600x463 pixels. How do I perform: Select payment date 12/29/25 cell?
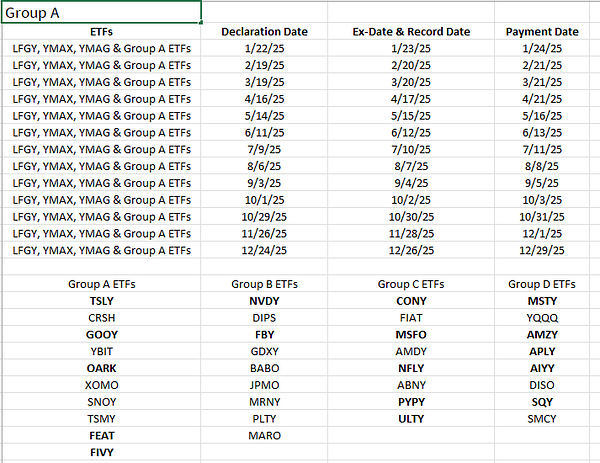[542, 250]
